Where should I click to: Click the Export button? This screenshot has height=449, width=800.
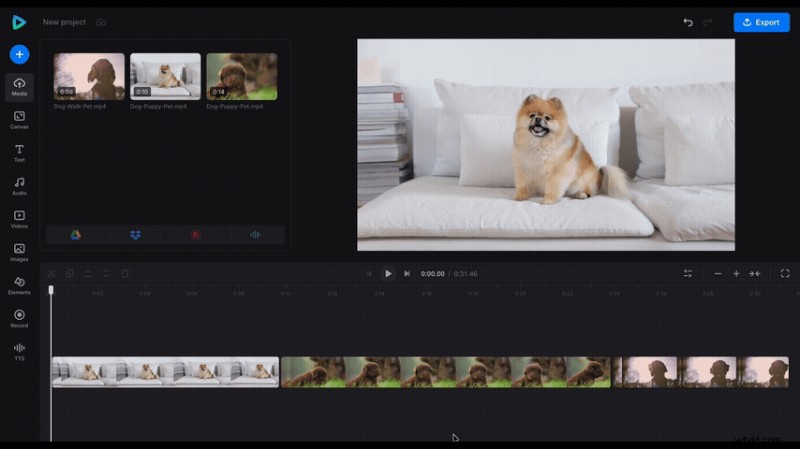pyautogui.click(x=761, y=22)
